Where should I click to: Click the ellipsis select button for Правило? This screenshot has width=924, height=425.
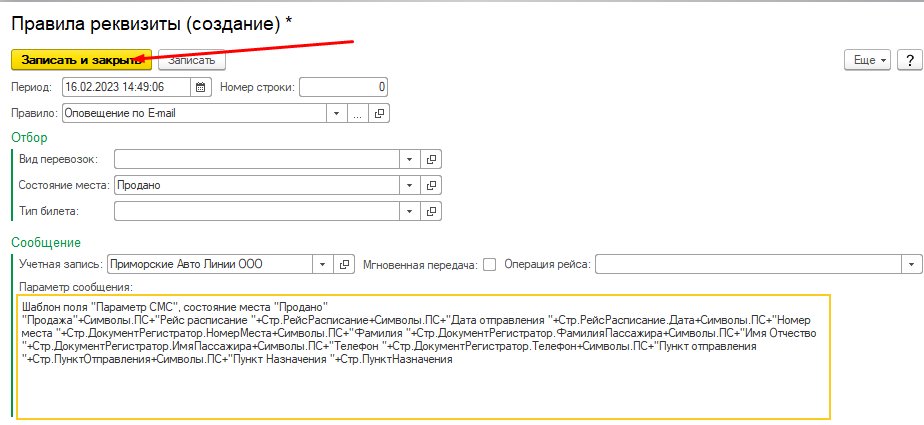pyautogui.click(x=358, y=113)
